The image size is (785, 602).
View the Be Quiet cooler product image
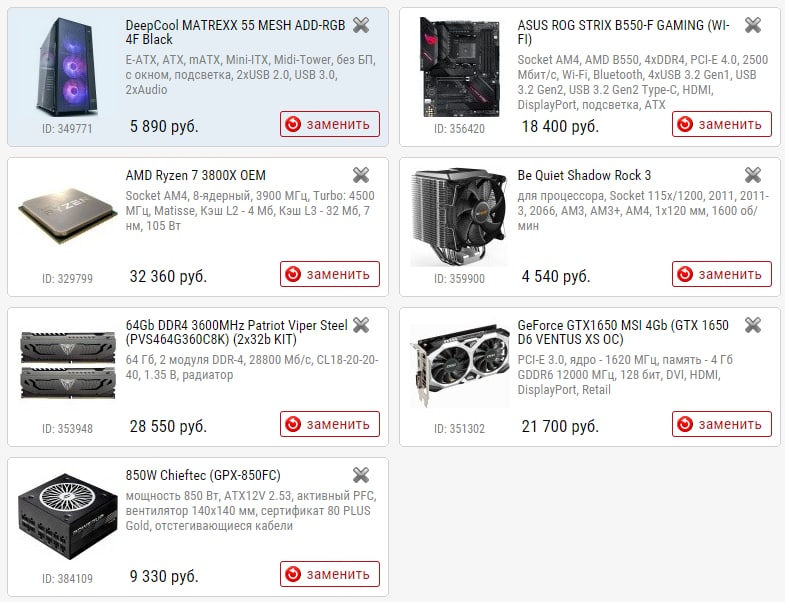pos(459,217)
